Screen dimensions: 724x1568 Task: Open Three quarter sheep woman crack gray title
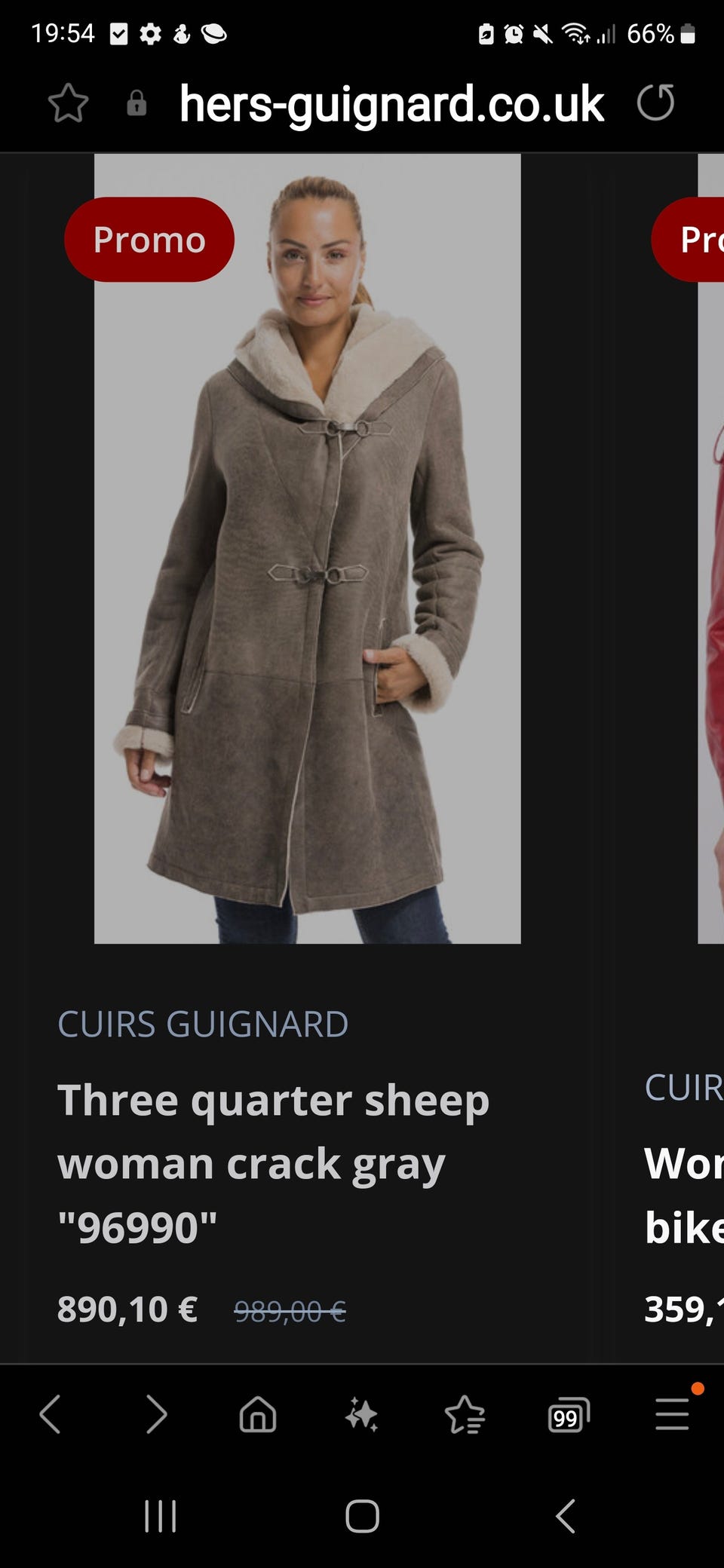tap(274, 1164)
